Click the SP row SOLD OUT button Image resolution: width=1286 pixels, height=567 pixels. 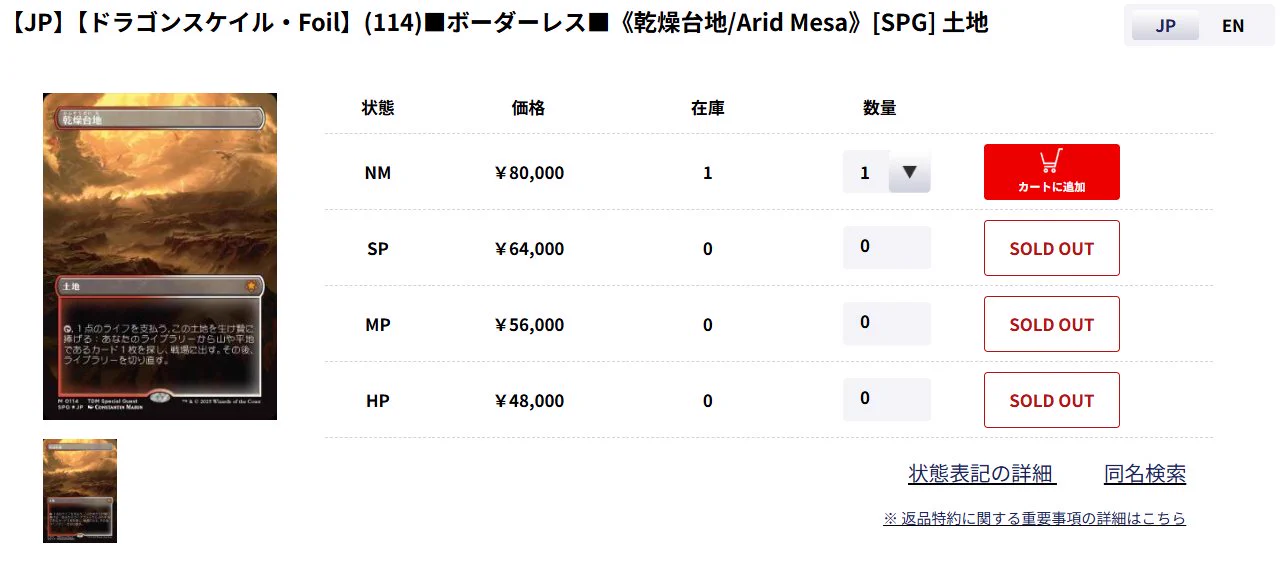pos(1051,248)
